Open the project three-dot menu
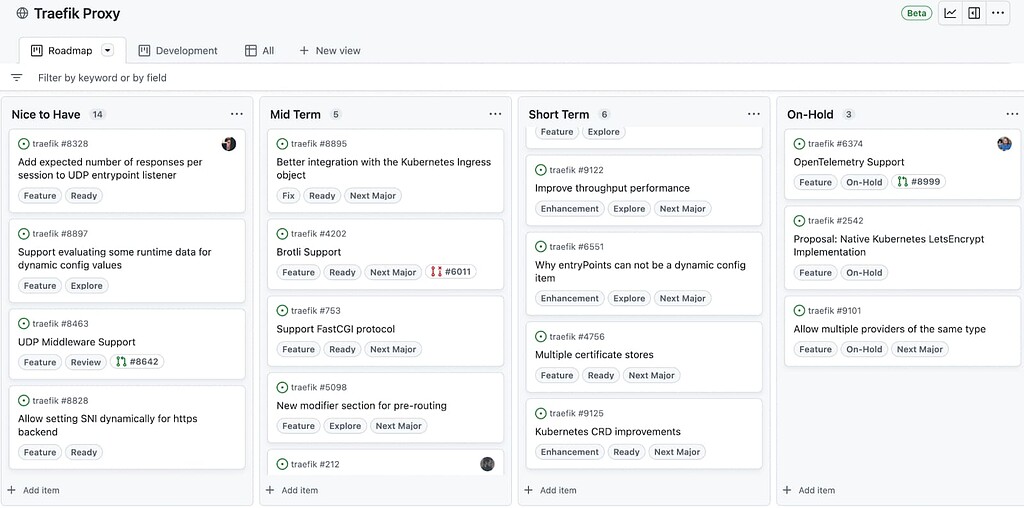The width and height of the screenshot is (1024, 508). 998,13
